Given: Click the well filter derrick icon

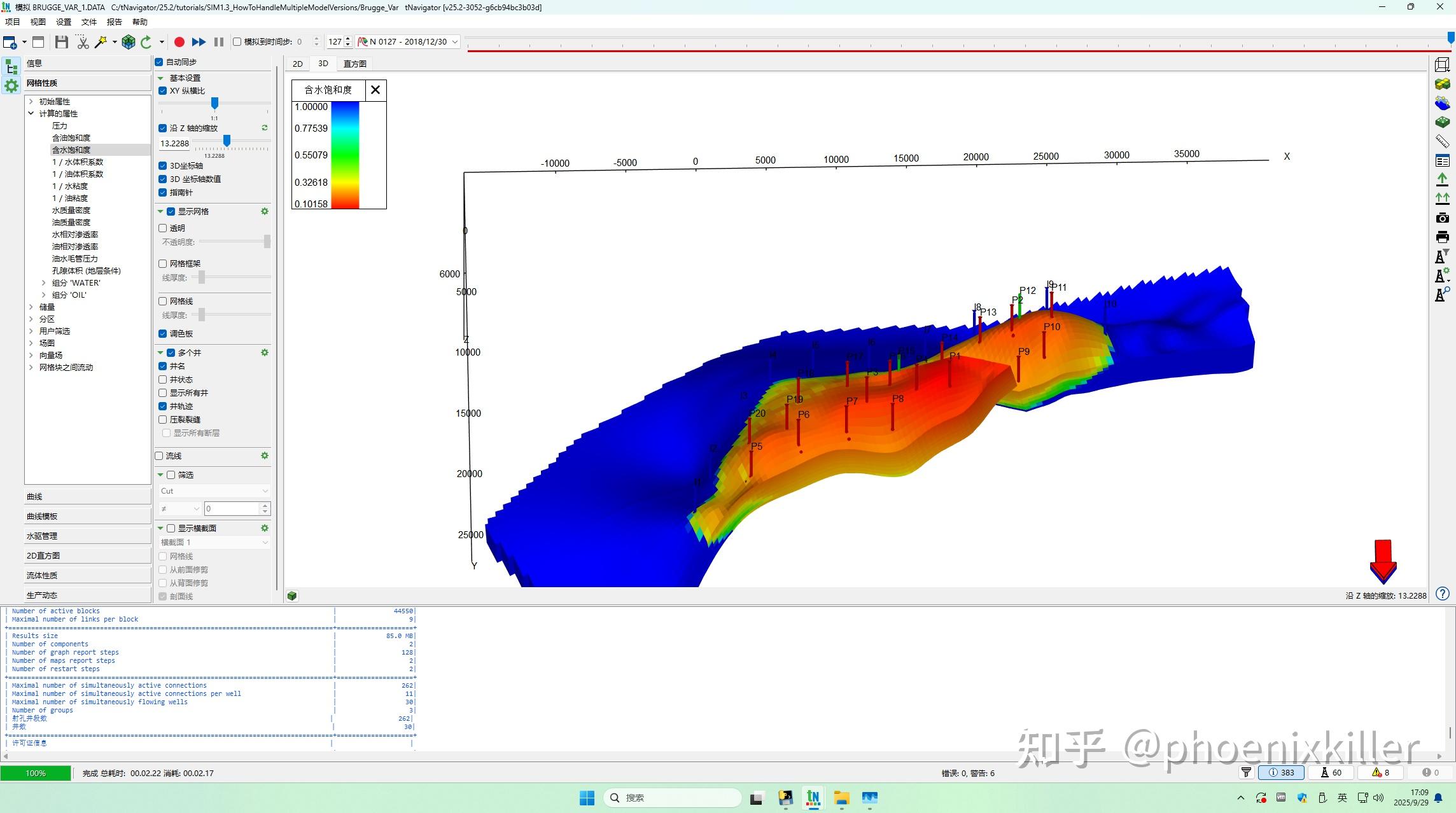Looking at the screenshot, I should (x=1442, y=256).
